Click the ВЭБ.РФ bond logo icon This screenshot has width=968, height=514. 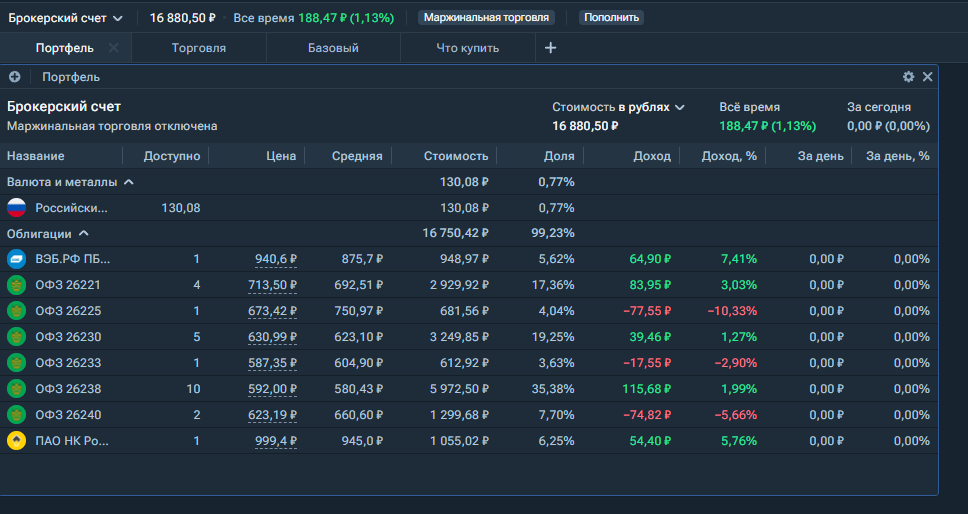(17, 259)
